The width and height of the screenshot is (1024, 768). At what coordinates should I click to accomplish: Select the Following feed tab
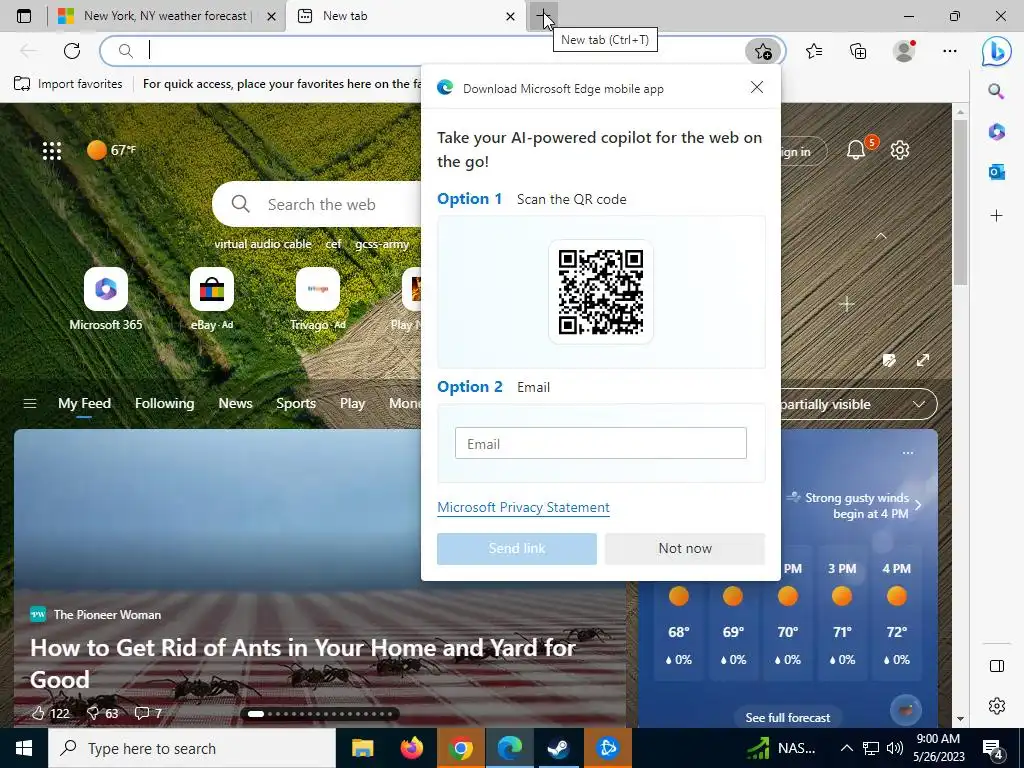165,404
